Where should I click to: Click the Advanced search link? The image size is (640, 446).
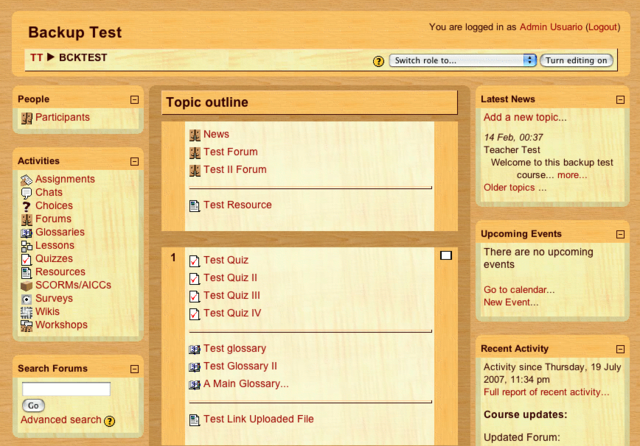[x=61, y=420]
